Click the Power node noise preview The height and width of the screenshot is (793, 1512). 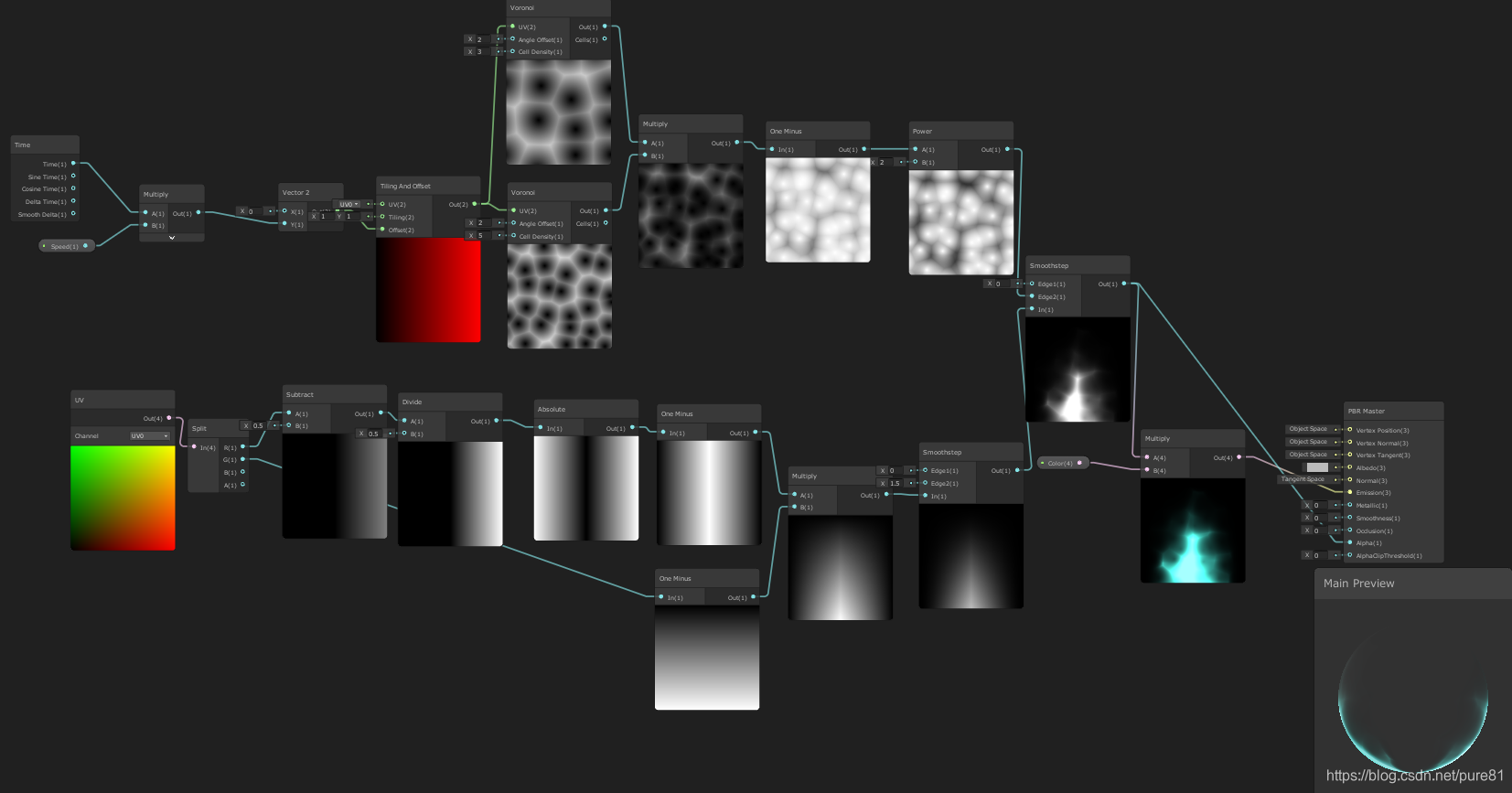(961, 222)
